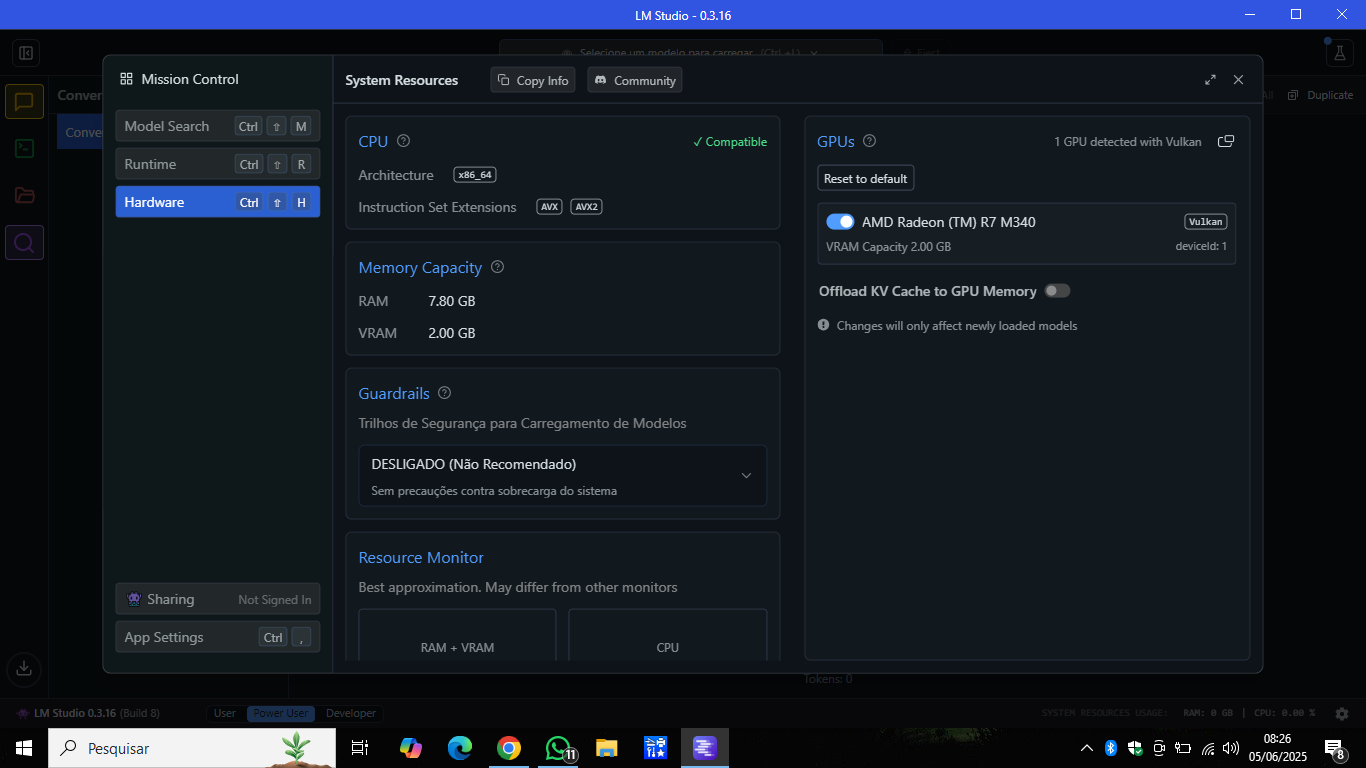This screenshot has width=1366, height=768.
Task: Open the Developer terminal icon in sidebar
Action: coord(24,149)
